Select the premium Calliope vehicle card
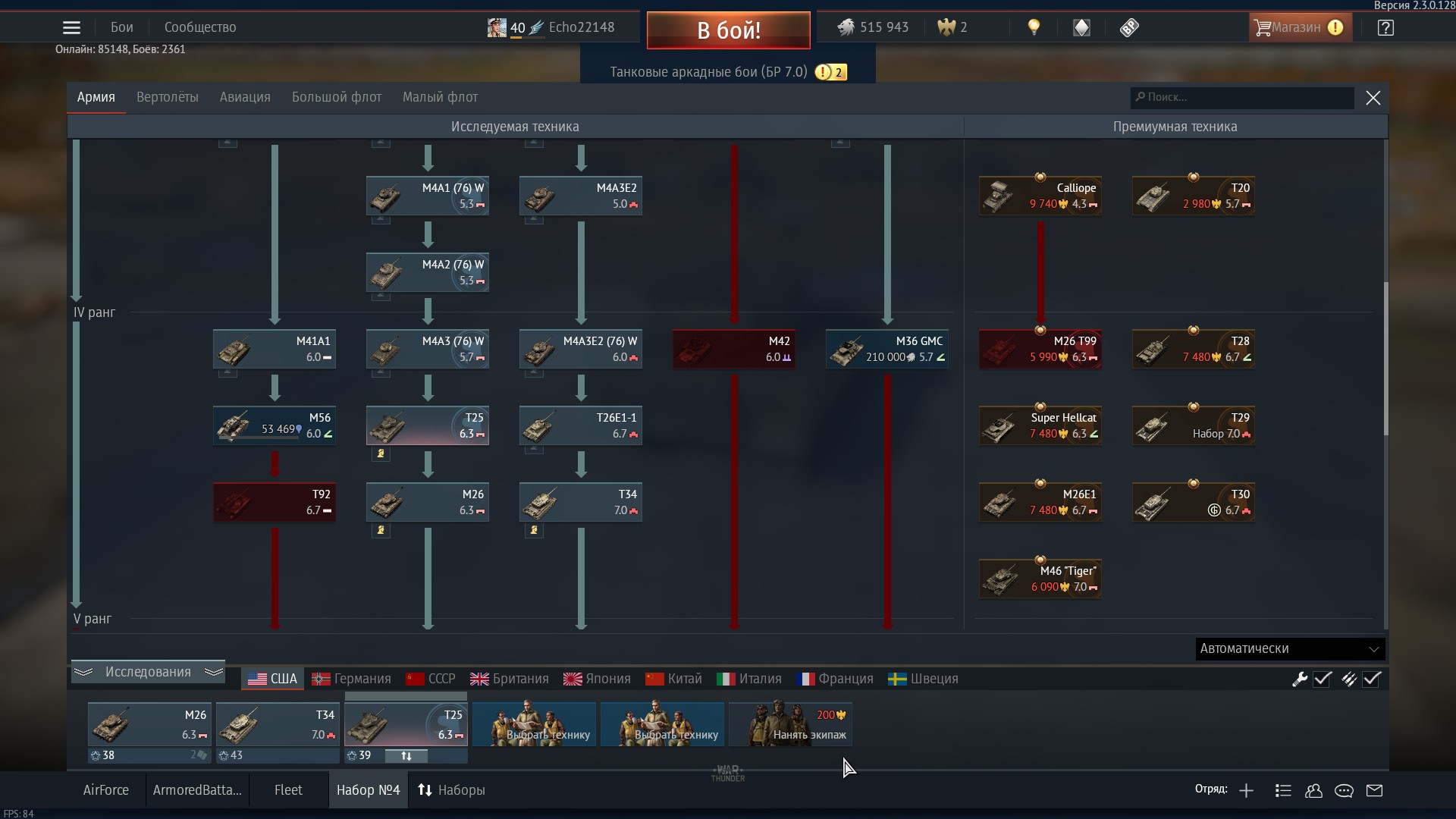Image resolution: width=1456 pixels, height=819 pixels. point(1040,196)
